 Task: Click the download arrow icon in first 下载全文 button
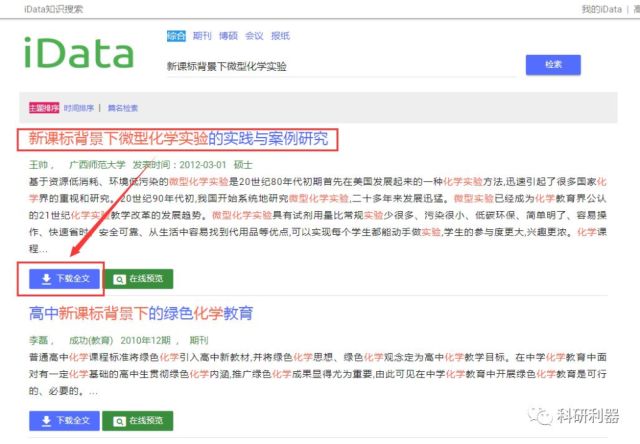47,279
